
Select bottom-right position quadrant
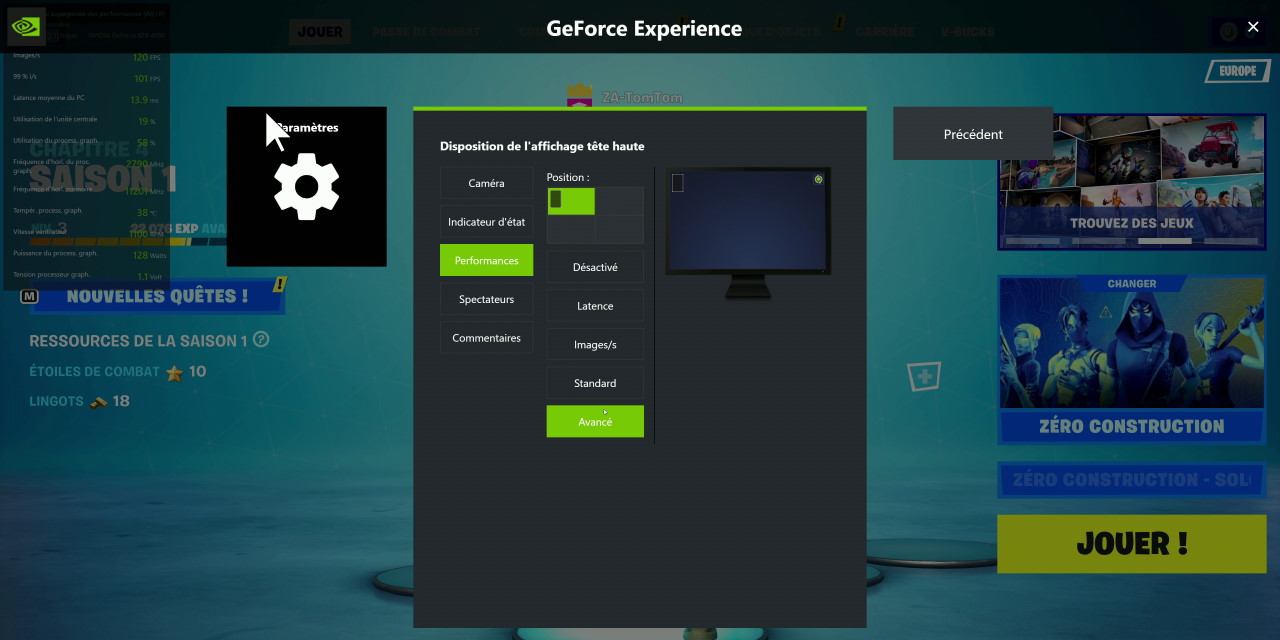[619, 229]
